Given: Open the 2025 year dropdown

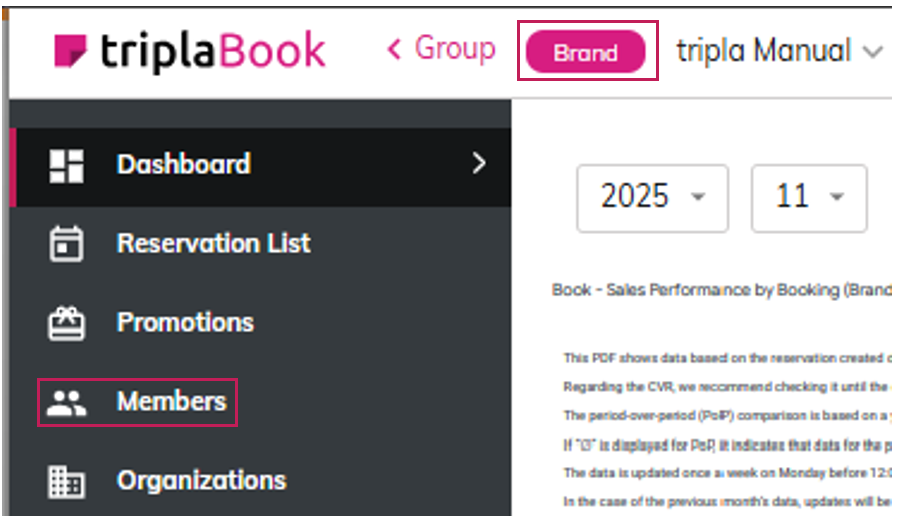Looking at the screenshot, I should click(x=652, y=198).
